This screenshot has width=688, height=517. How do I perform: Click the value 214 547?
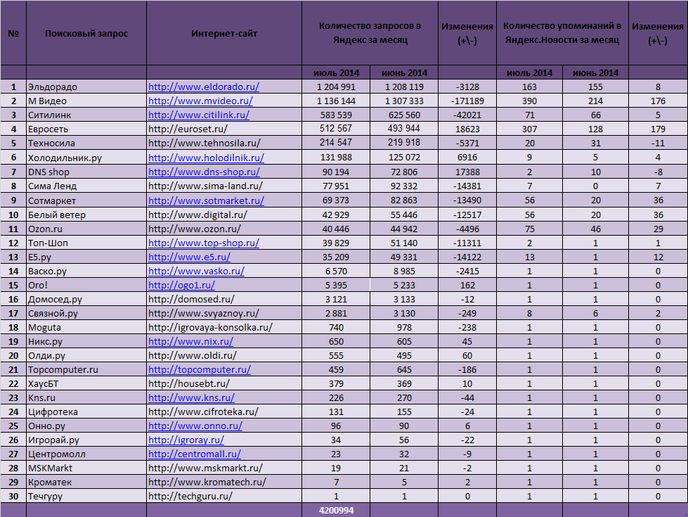point(336,143)
